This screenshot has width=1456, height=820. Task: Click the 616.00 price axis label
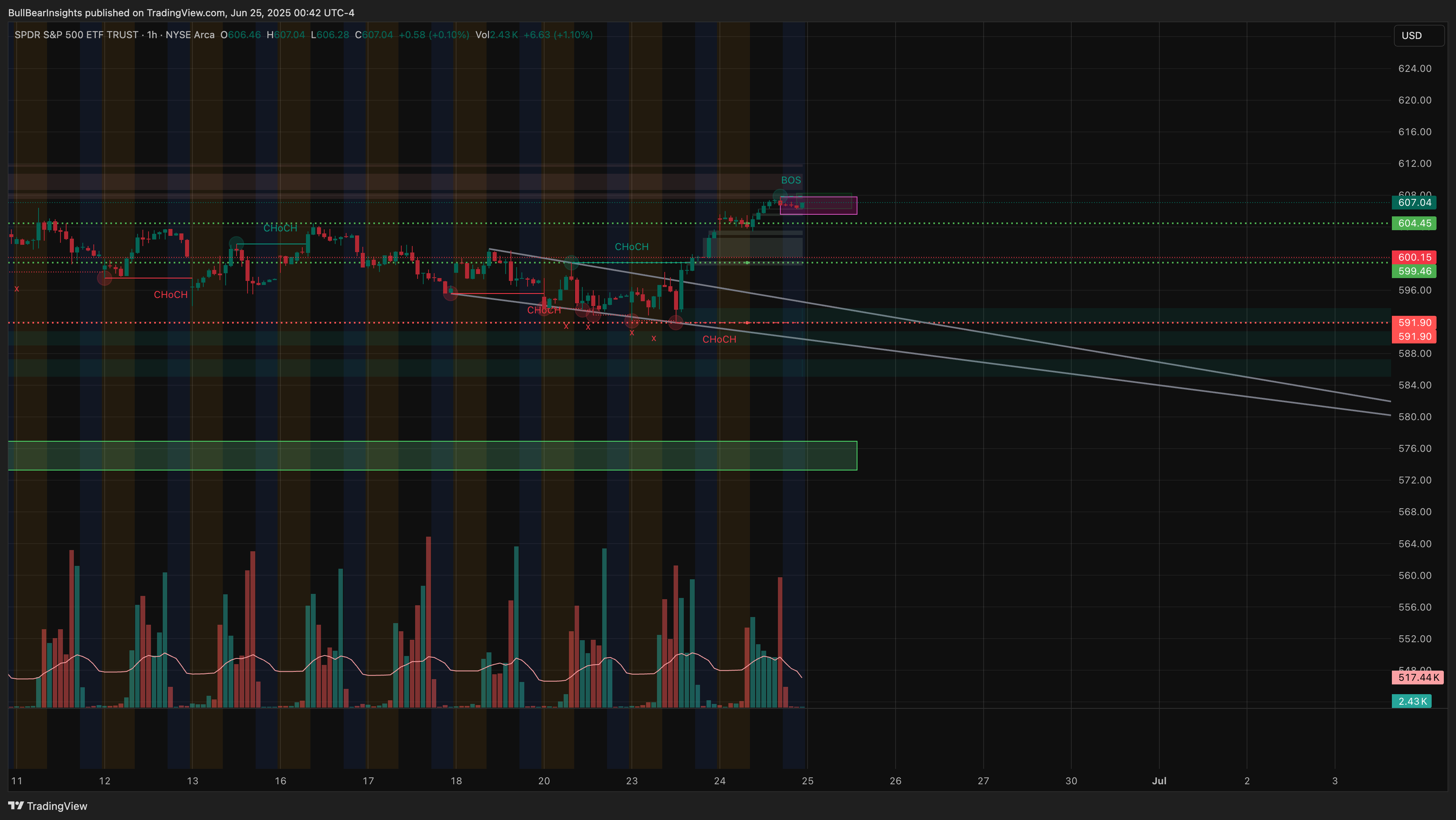[1415, 132]
